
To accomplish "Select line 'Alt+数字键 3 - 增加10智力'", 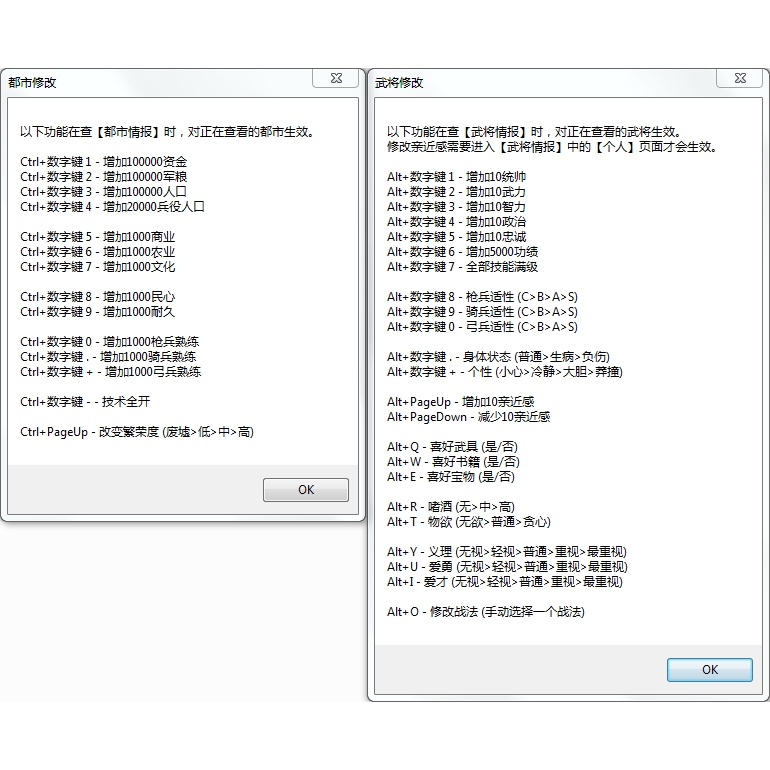I will click(x=456, y=207).
